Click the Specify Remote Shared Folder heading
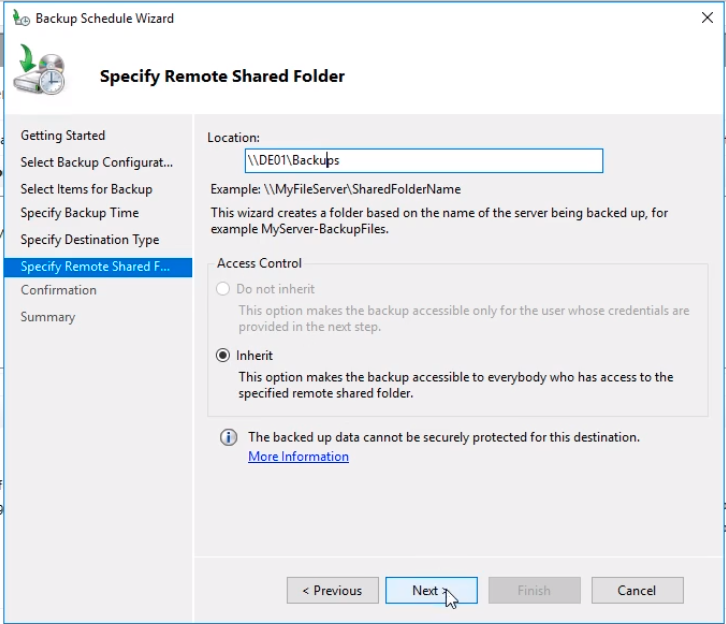 [222, 76]
